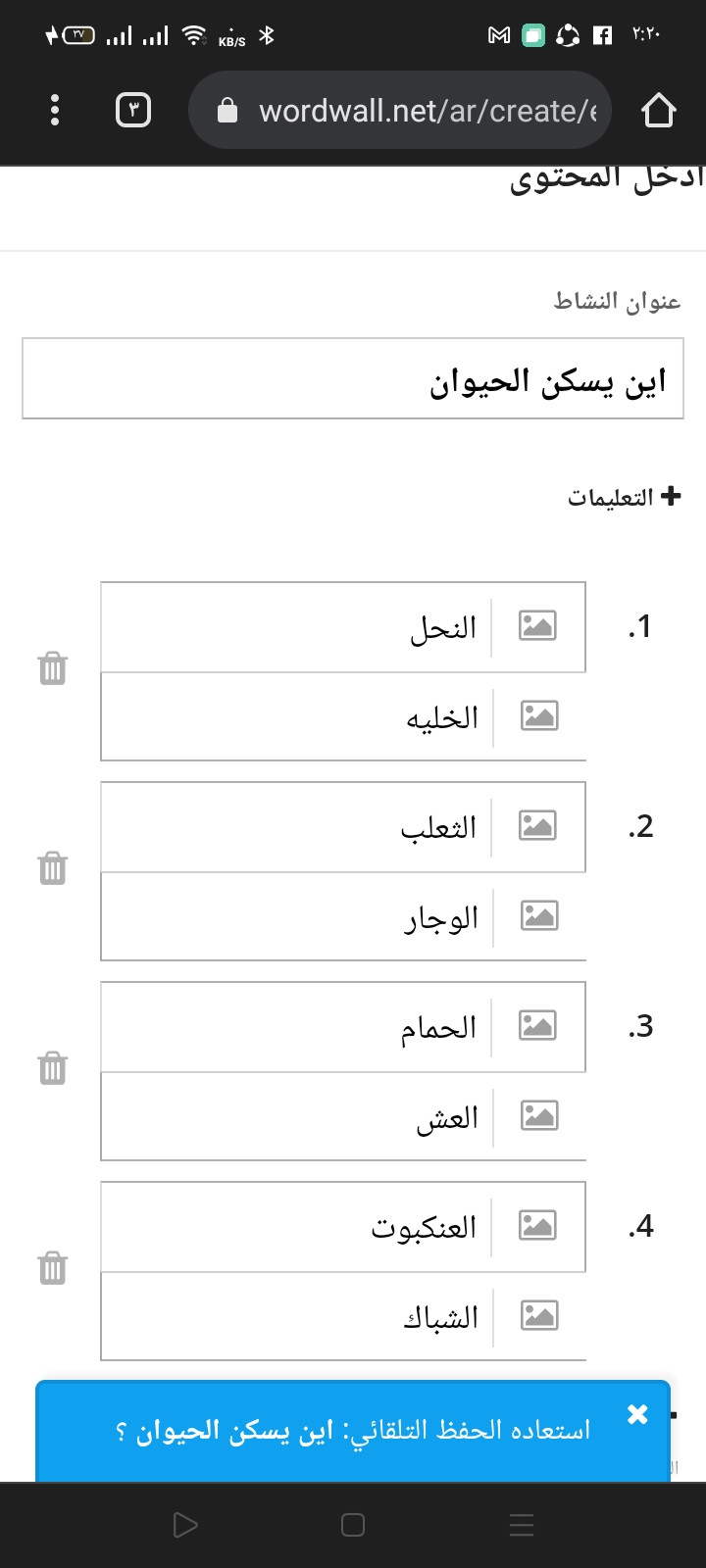Screen dimensions: 706x1568
Task: Tap the wordwall.net address bar
Action: [x=400, y=110]
